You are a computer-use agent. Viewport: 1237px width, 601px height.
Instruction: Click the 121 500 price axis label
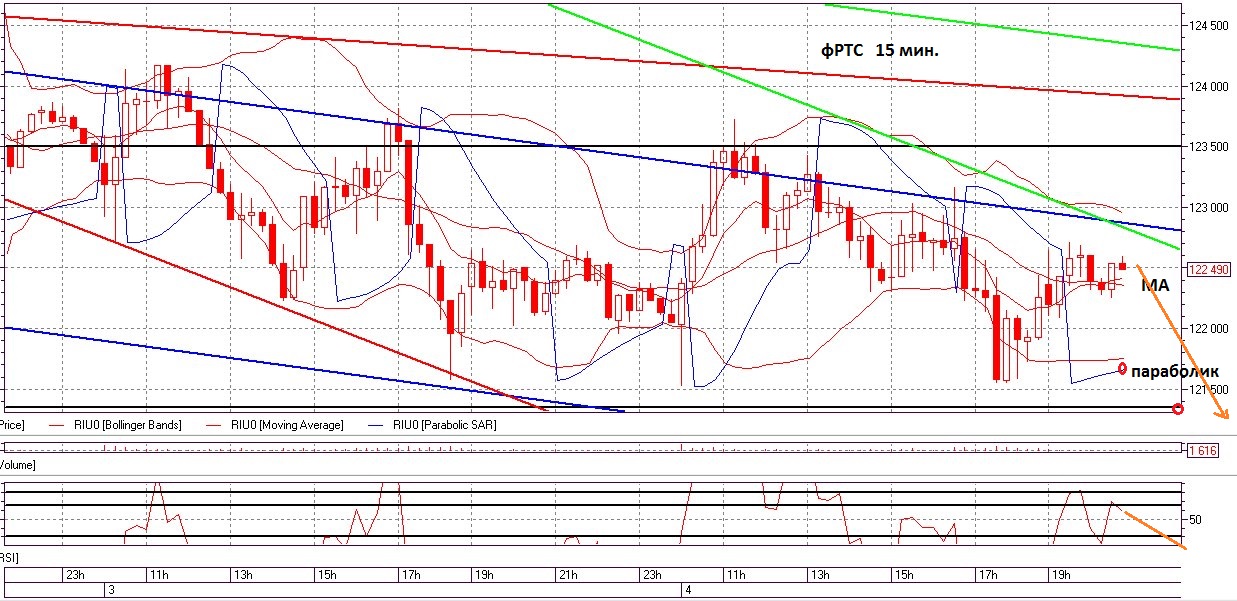click(x=1209, y=390)
